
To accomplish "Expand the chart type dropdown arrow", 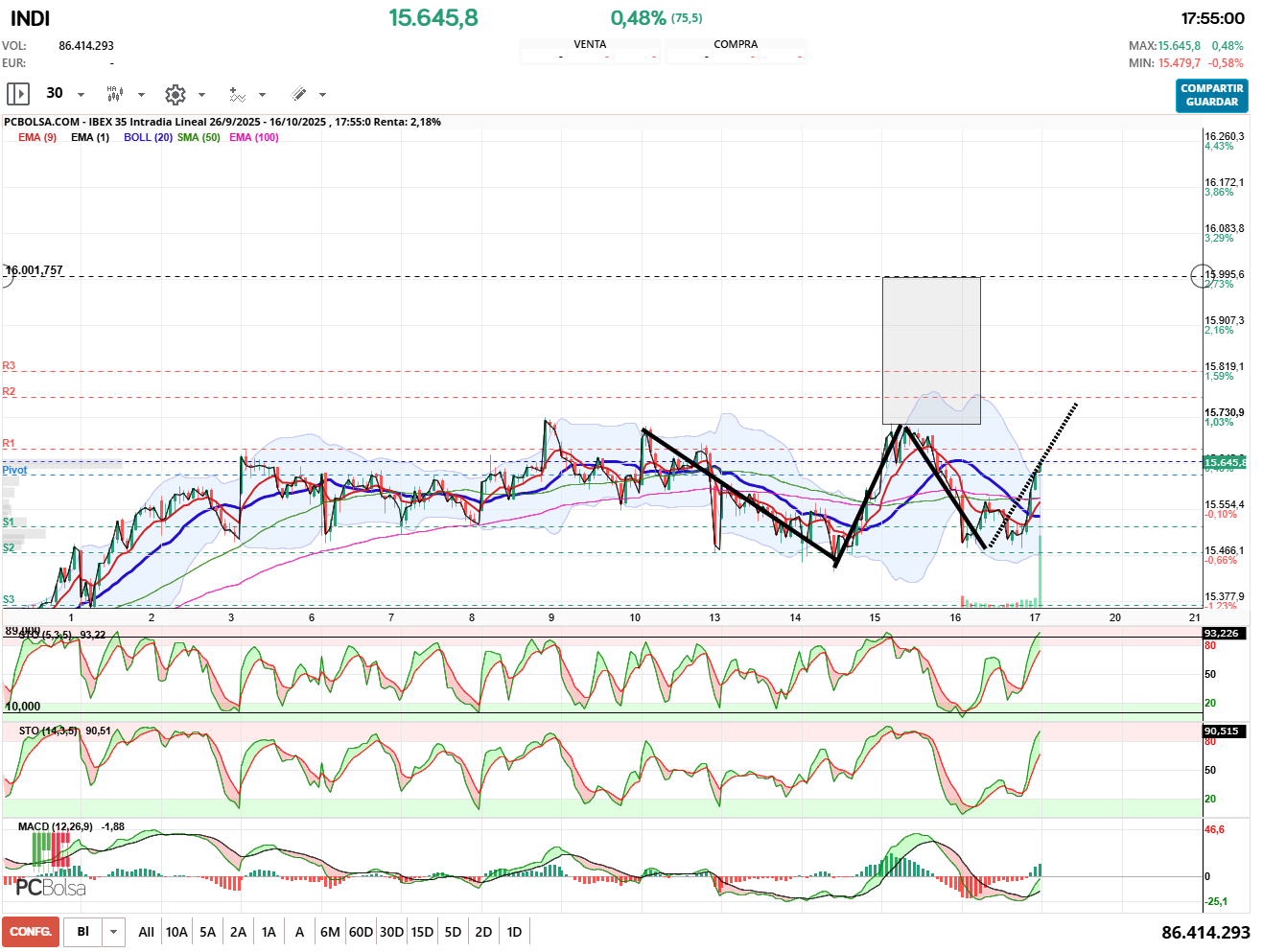I will pos(141,95).
